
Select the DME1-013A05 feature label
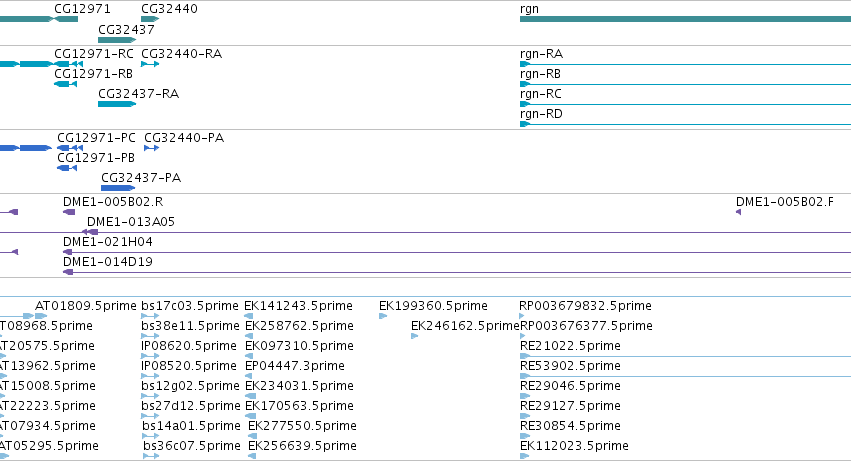coord(131,222)
